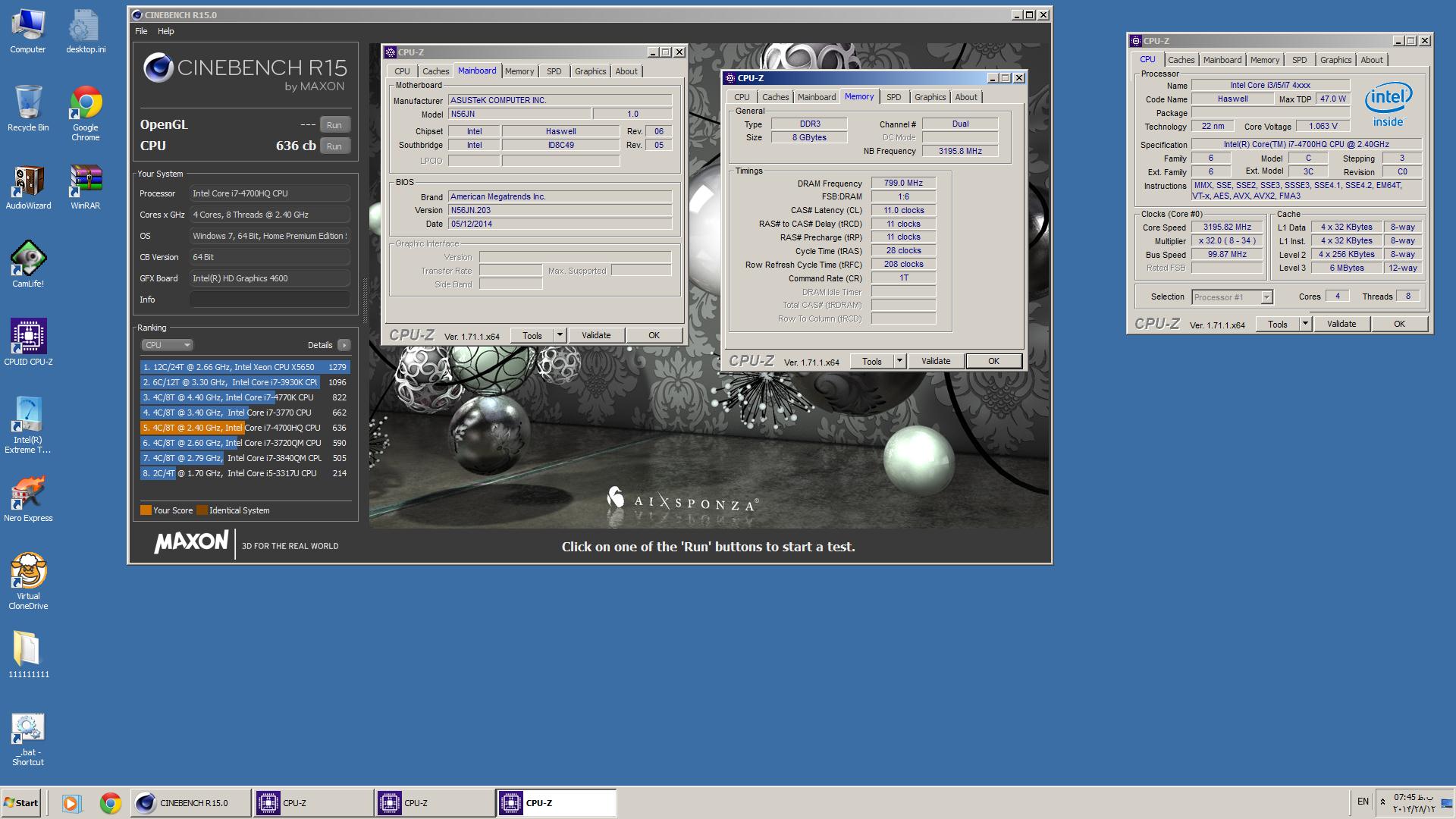1456x819 pixels.
Task: Select the Core i7-4700HQ highlighted ranking row
Action: 245,428
